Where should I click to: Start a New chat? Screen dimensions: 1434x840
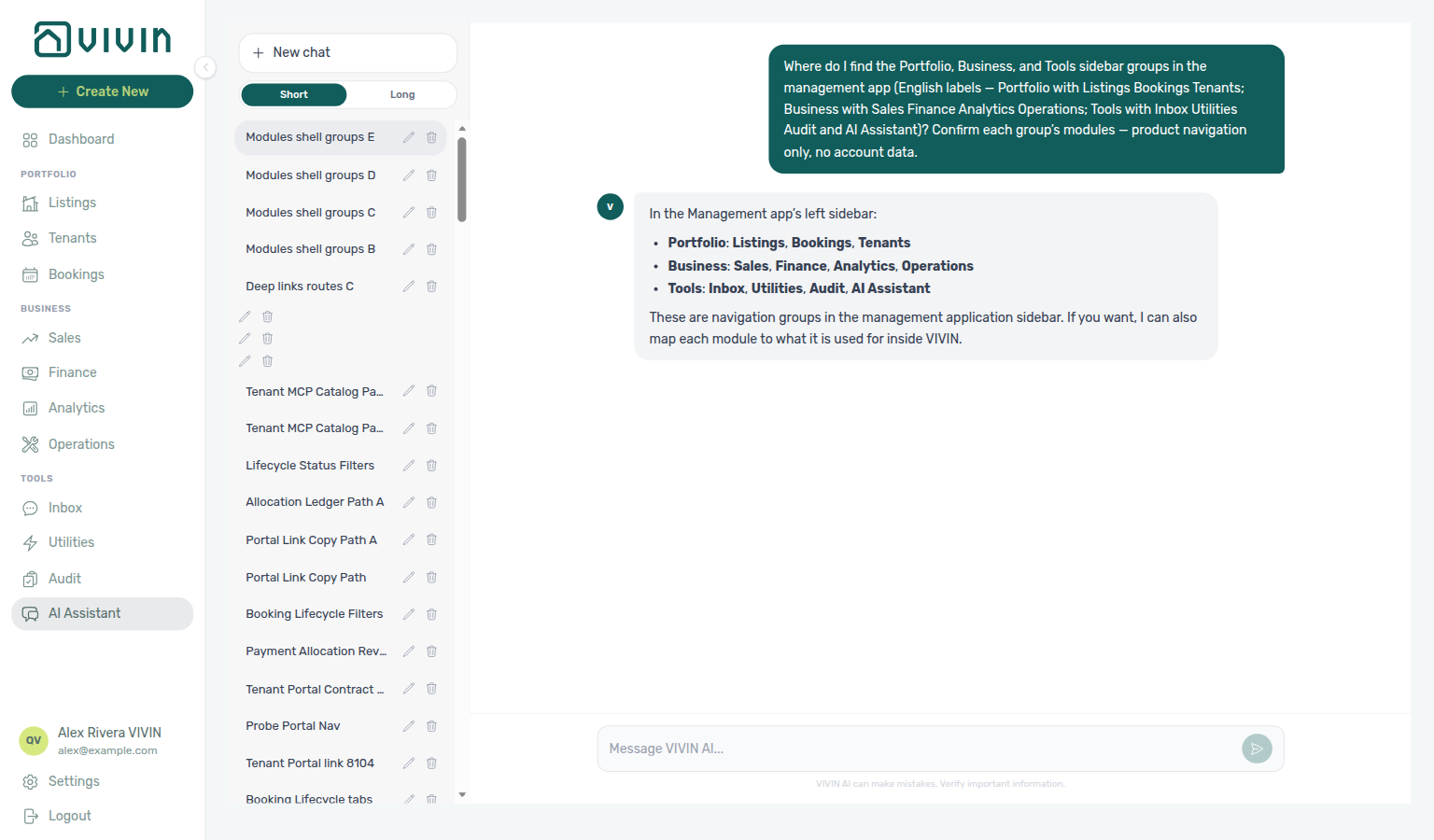click(x=347, y=52)
